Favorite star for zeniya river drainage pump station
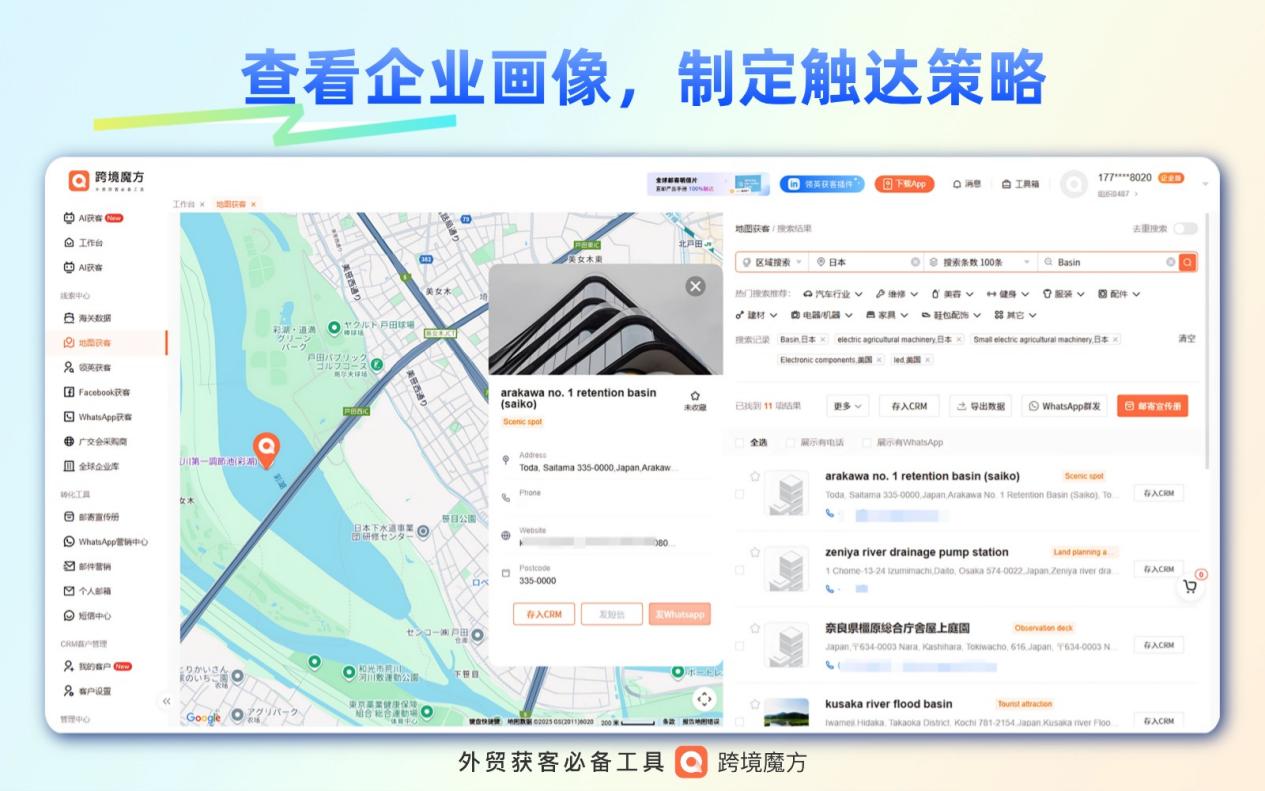This screenshot has width=1265, height=791. (755, 551)
